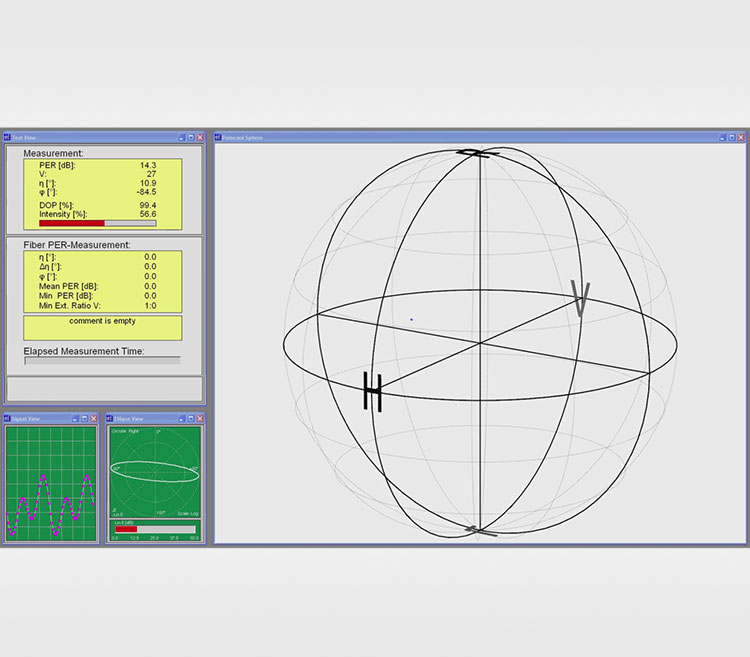Screen dimensions: 750x657
Task: Maximize the Poincaré Sphere window
Action: point(731,137)
